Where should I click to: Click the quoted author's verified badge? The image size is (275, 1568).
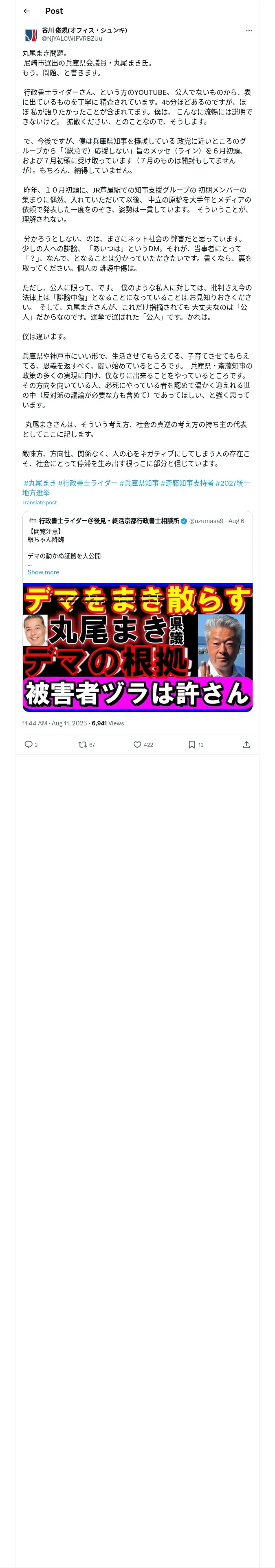tap(184, 521)
